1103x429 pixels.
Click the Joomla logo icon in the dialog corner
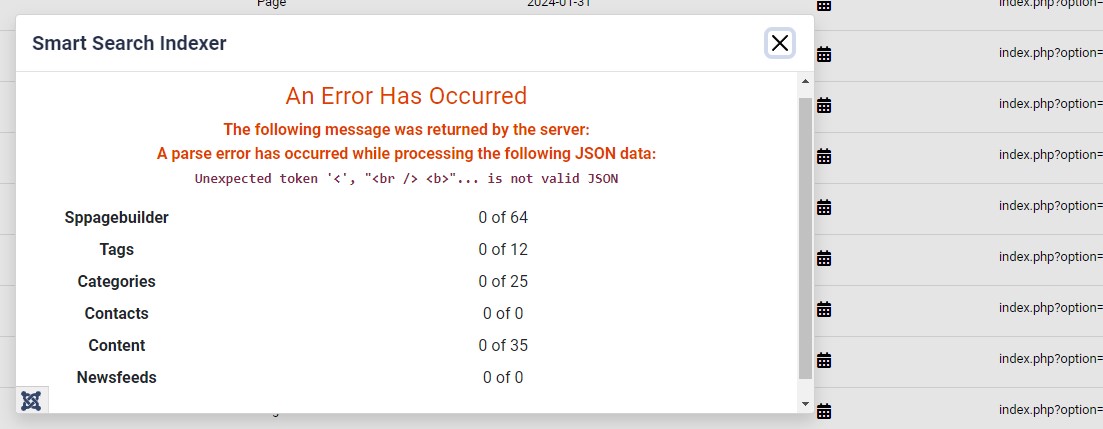(x=31, y=400)
